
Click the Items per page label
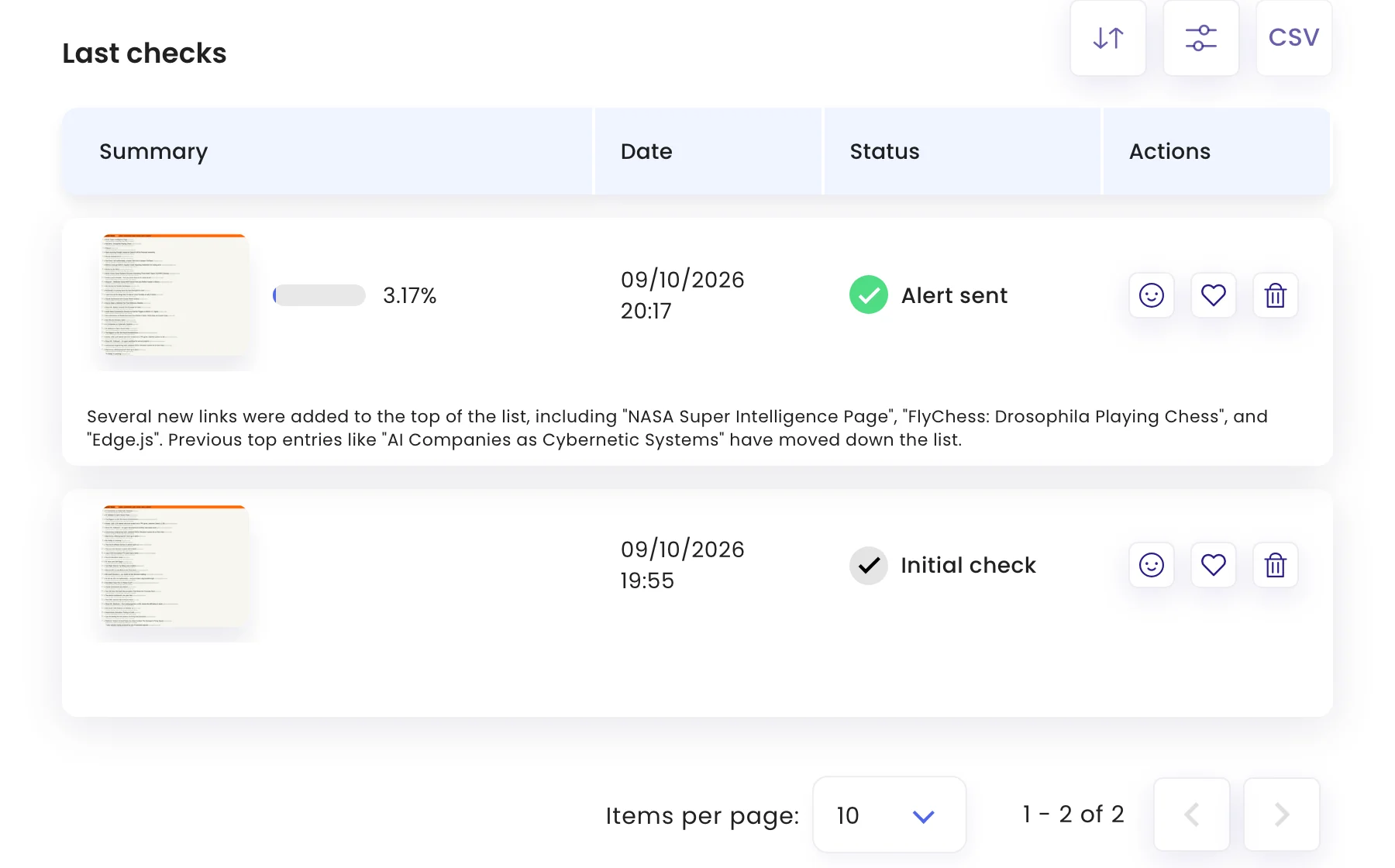(x=702, y=816)
